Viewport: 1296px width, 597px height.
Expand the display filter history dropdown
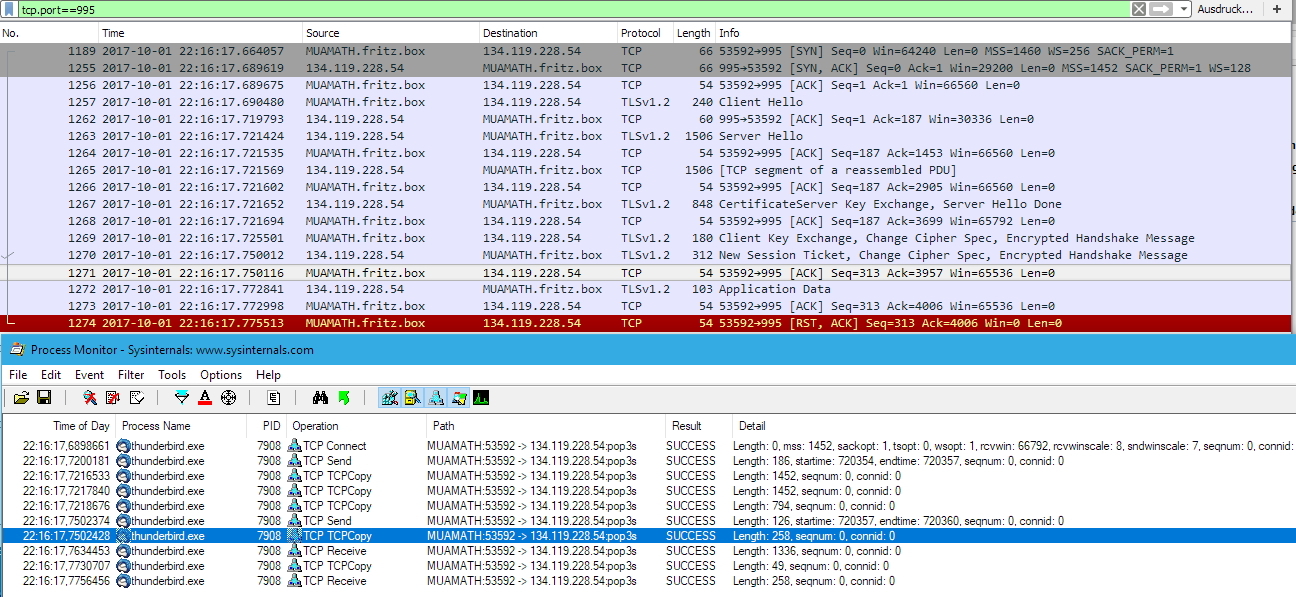(x=1184, y=9)
